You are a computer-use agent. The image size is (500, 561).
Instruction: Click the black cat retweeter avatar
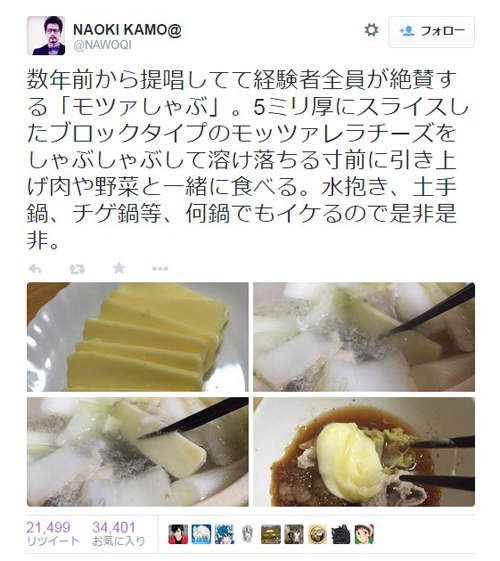coord(340,535)
